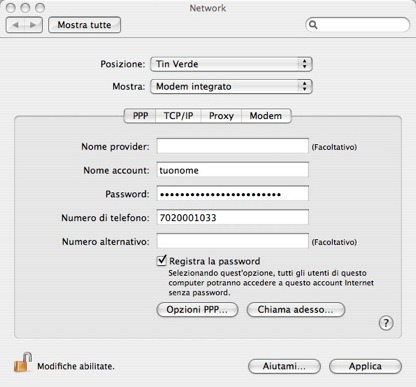This screenshot has width=416, height=387.
Task: Click the Posizione: label
Action: pos(123,64)
